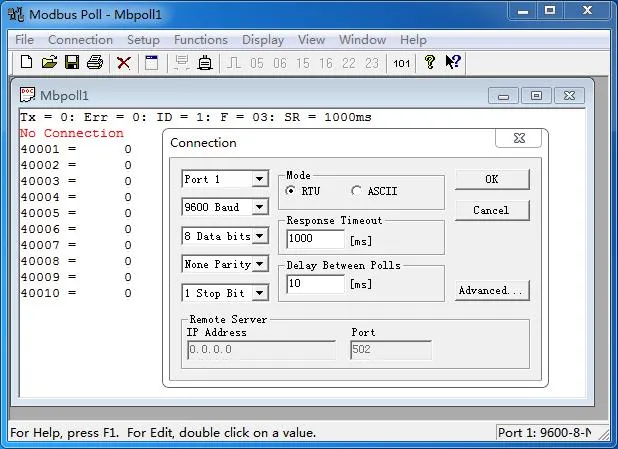
Task: Click the connect toolbar icon
Action: click(182, 63)
